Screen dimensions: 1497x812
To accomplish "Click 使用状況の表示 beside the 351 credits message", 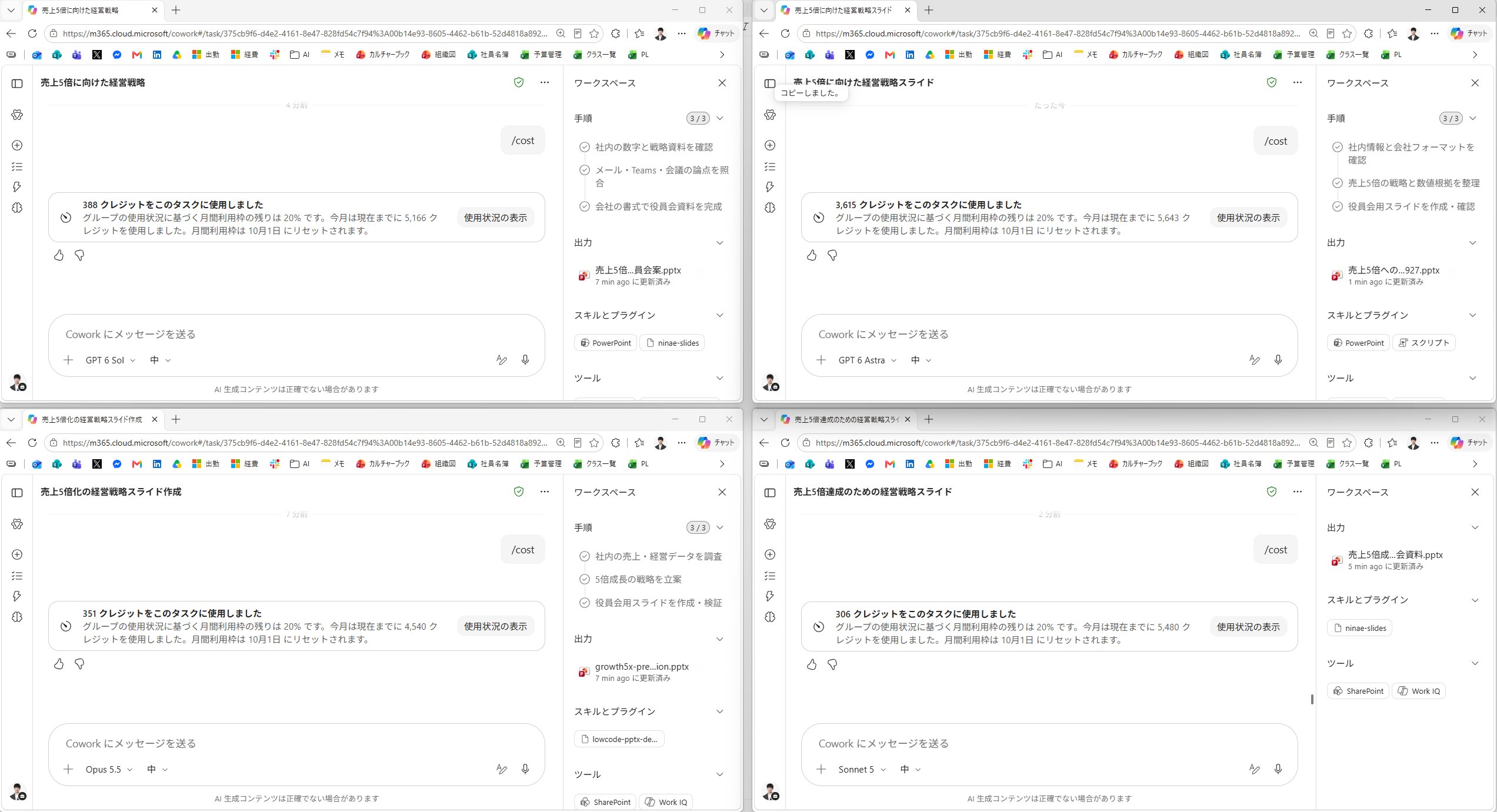I will click(495, 626).
